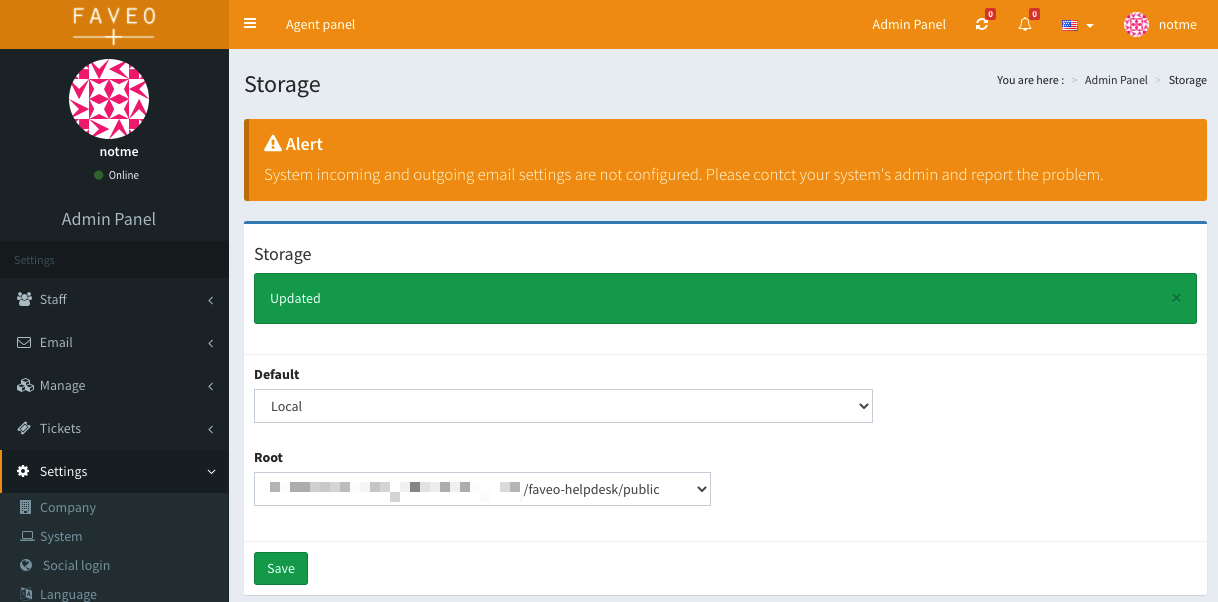Dismiss the green Updated alert
Viewport: 1218px width, 602px height.
(1176, 297)
